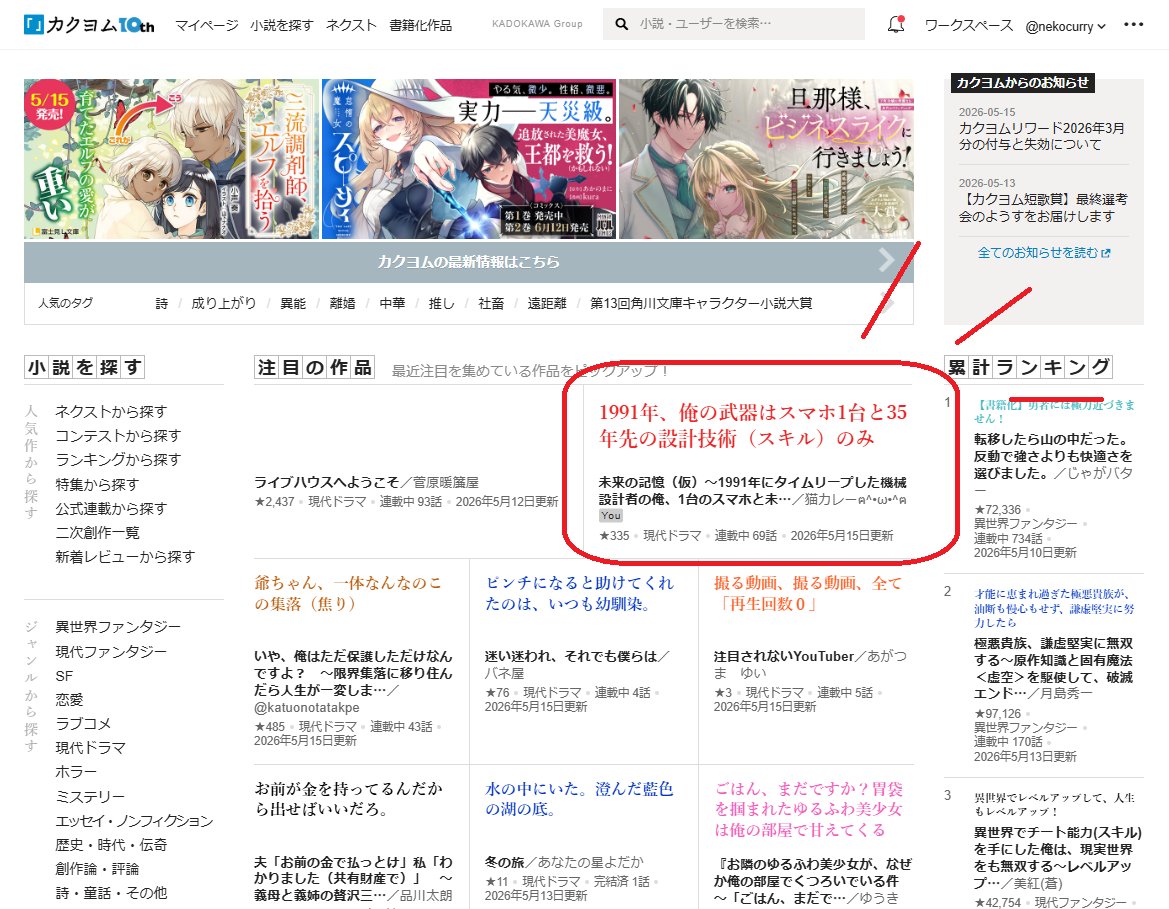Select the 社畜 popular tag
The width and height of the screenshot is (1169, 909).
pyautogui.click(x=491, y=303)
